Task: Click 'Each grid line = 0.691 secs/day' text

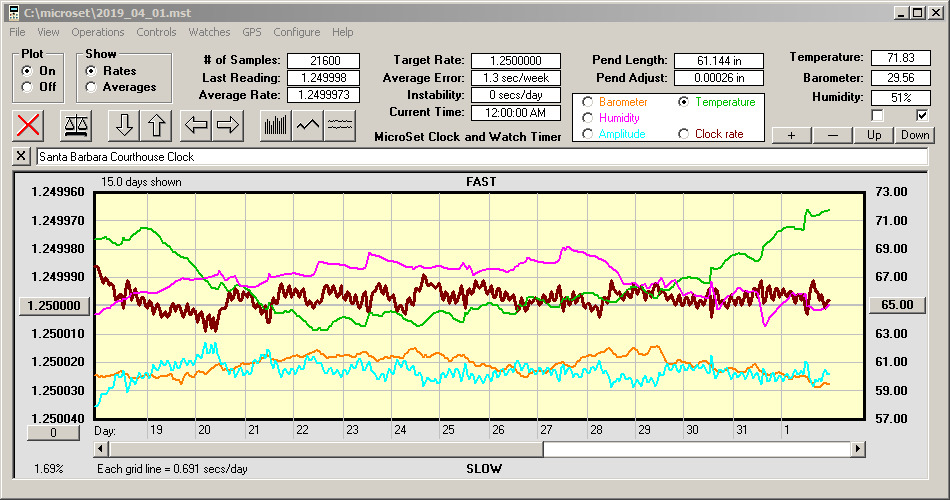Action: pyautogui.click(x=172, y=468)
